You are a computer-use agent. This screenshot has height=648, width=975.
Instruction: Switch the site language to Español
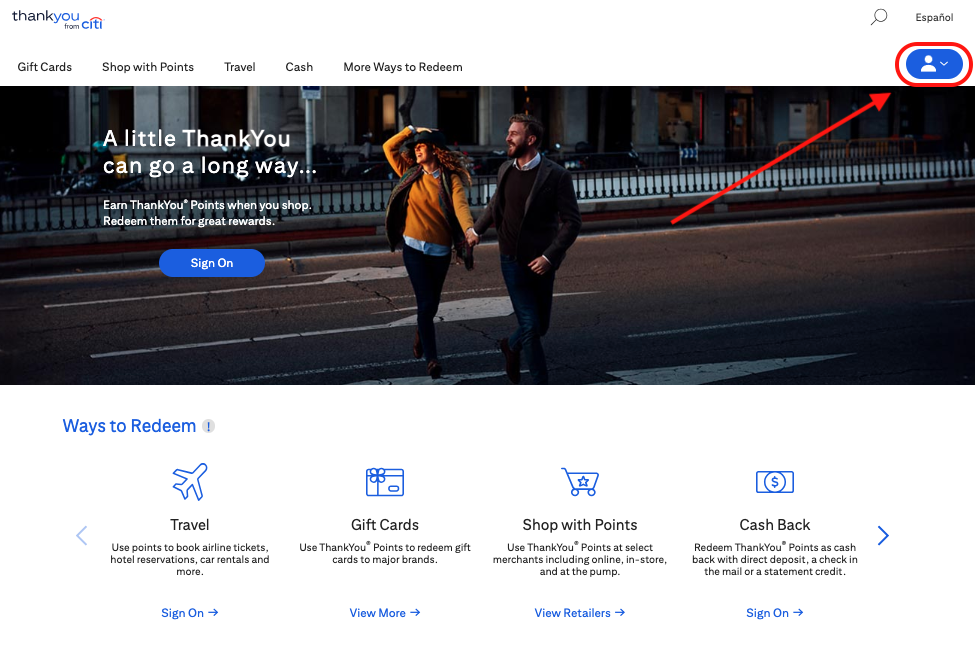(933, 17)
